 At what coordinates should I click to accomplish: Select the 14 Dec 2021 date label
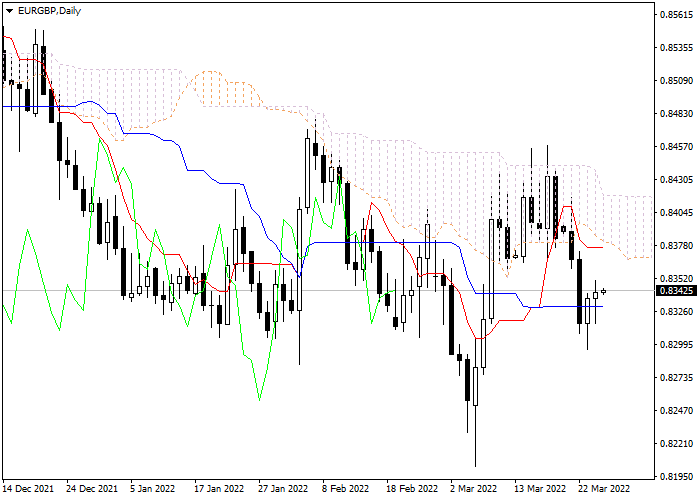pyautogui.click(x=28, y=488)
